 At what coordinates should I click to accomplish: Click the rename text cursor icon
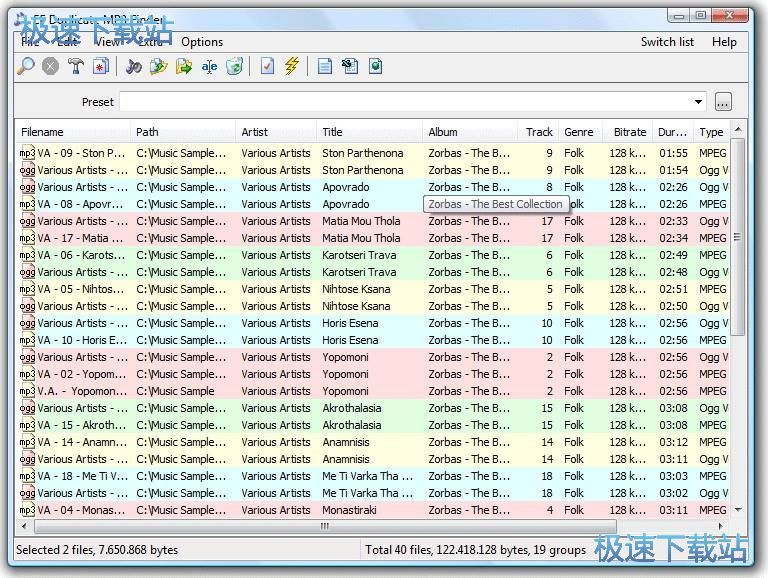coord(209,67)
